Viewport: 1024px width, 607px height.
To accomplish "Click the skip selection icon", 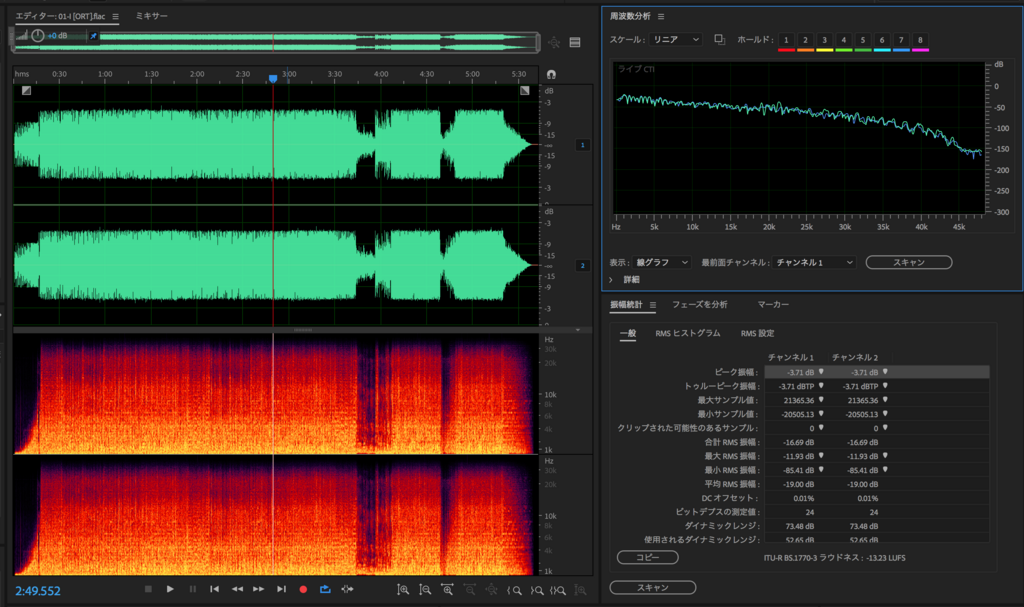I will [x=347, y=589].
